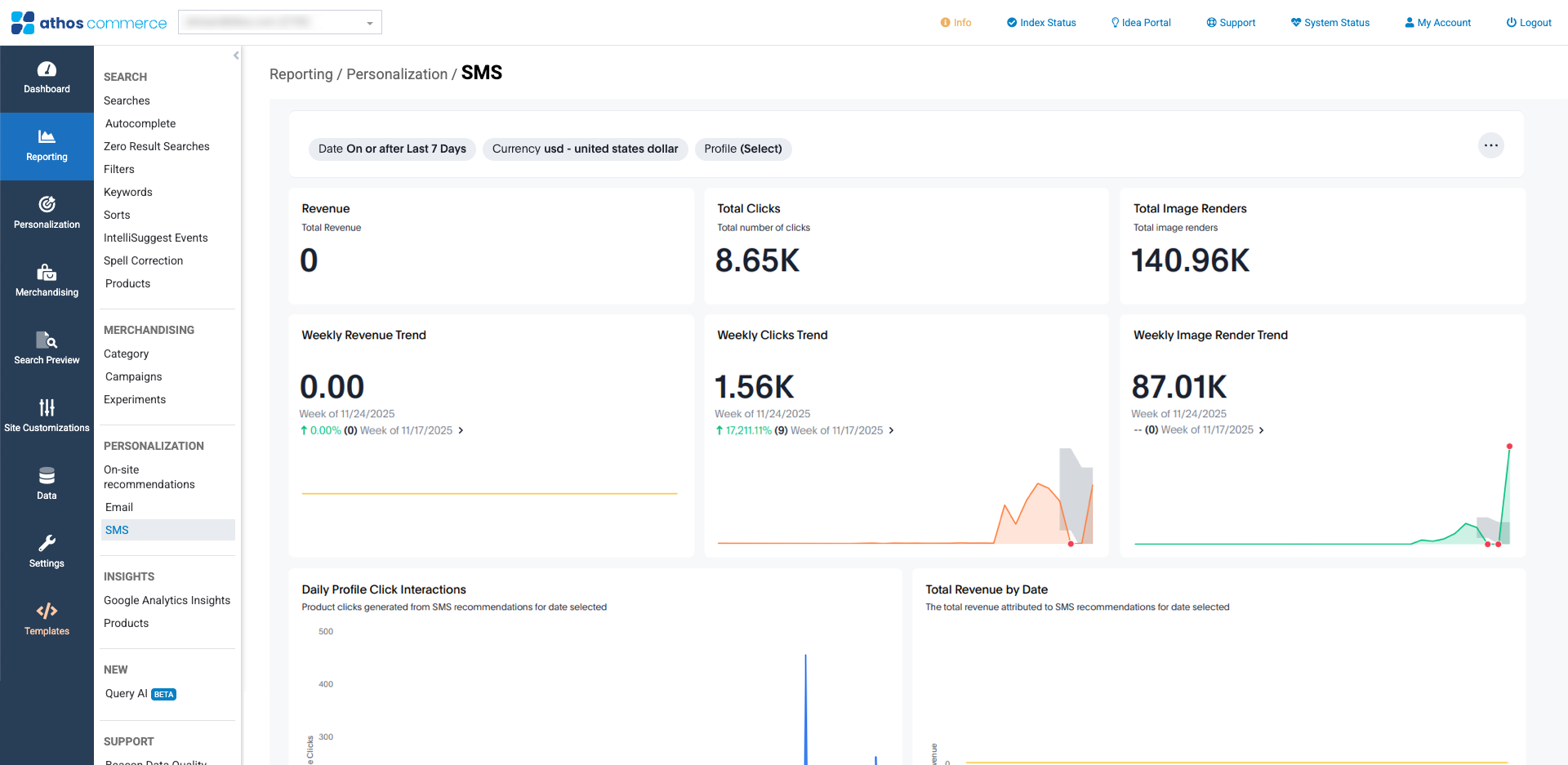The height and width of the screenshot is (765, 1568).
Task: Open Merchandising bag icon
Action: click(47, 272)
